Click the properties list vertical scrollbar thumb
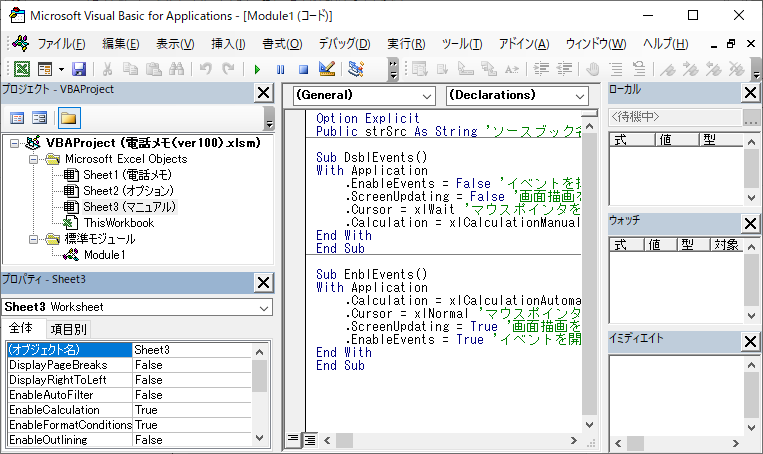The height and width of the screenshot is (454, 763). pos(259,376)
